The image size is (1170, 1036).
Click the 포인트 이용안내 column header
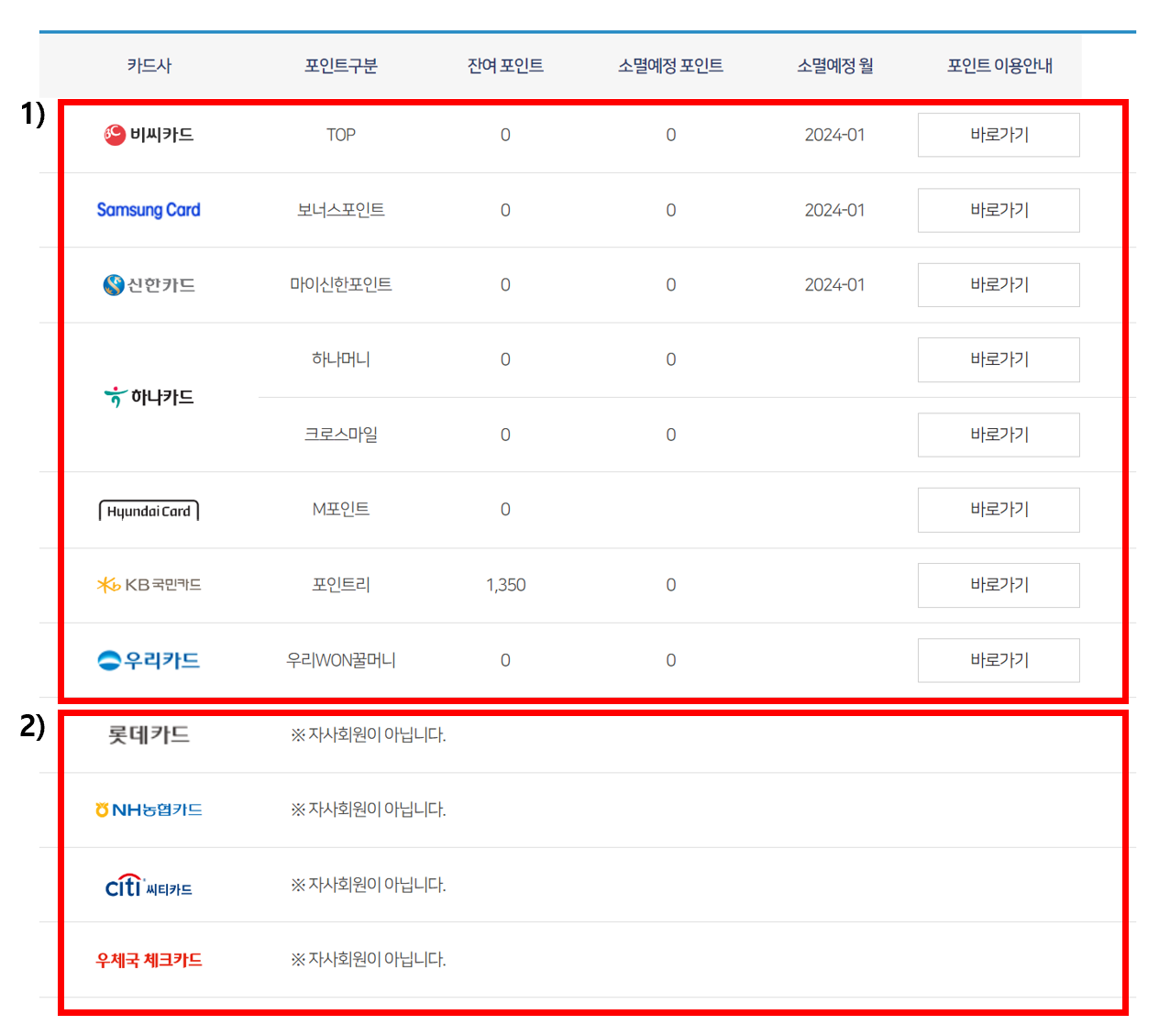(999, 65)
